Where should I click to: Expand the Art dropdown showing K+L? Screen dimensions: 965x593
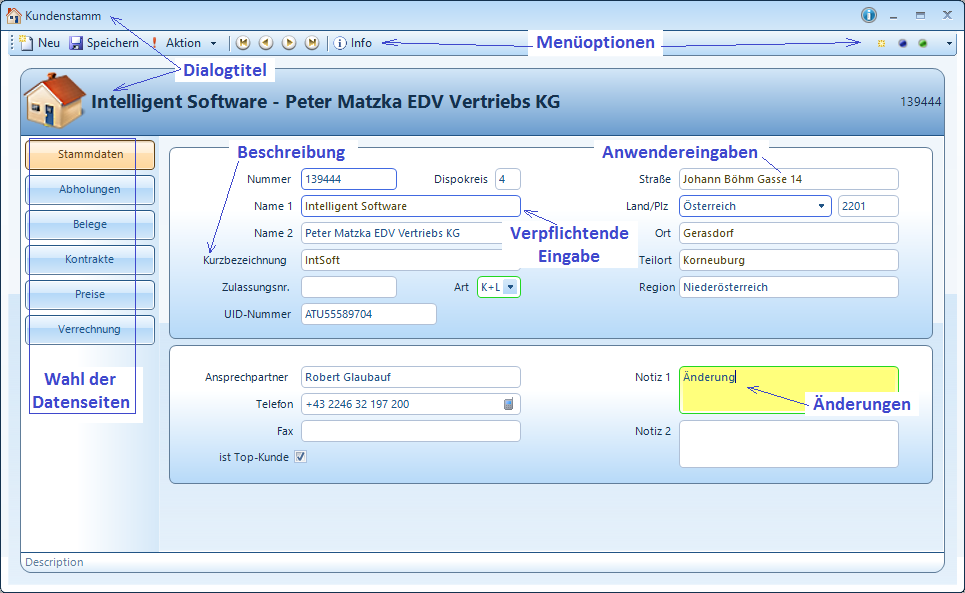(x=510, y=287)
